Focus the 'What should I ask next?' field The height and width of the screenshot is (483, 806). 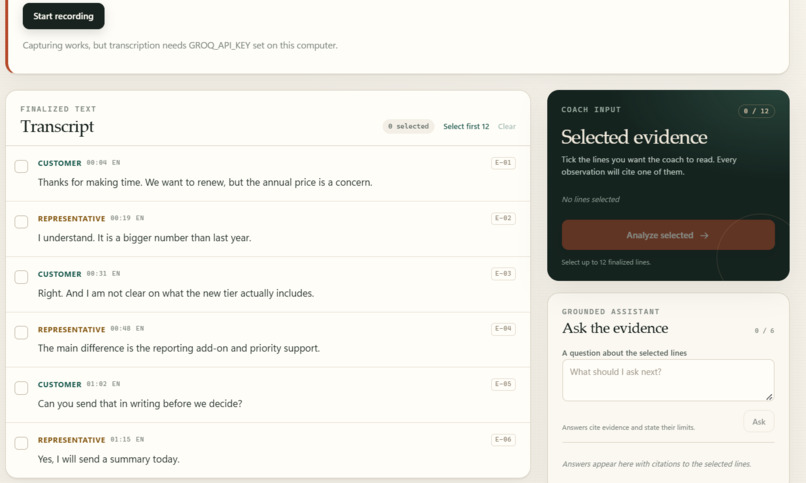(x=668, y=380)
